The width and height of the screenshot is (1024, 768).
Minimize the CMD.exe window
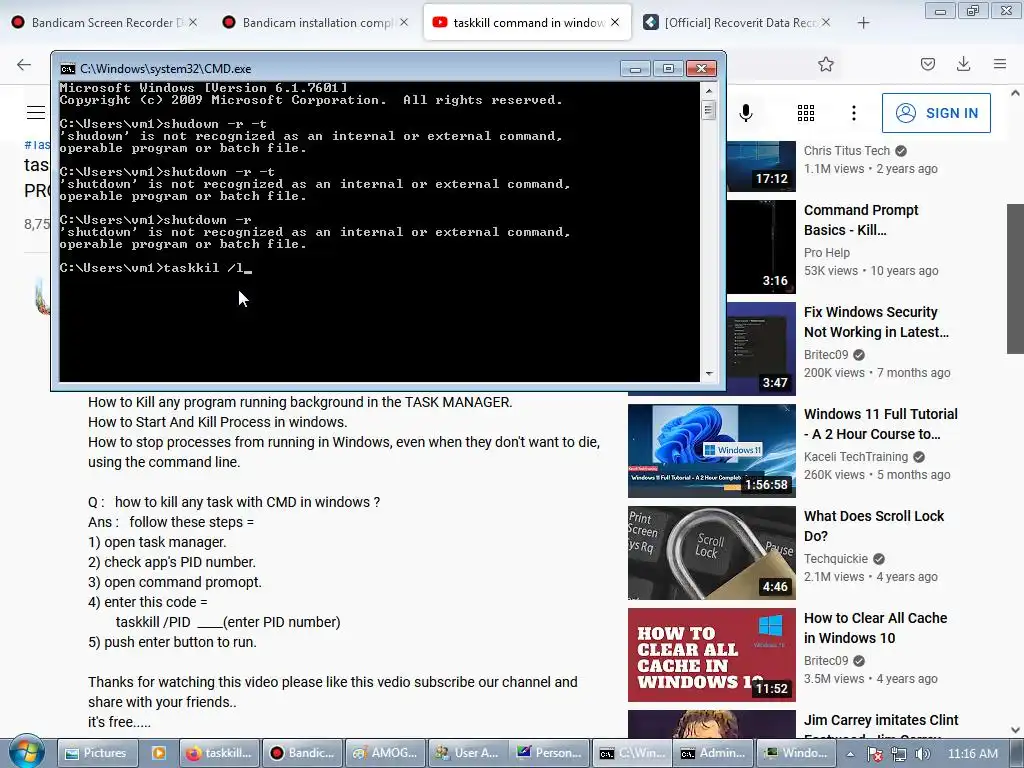[635, 69]
